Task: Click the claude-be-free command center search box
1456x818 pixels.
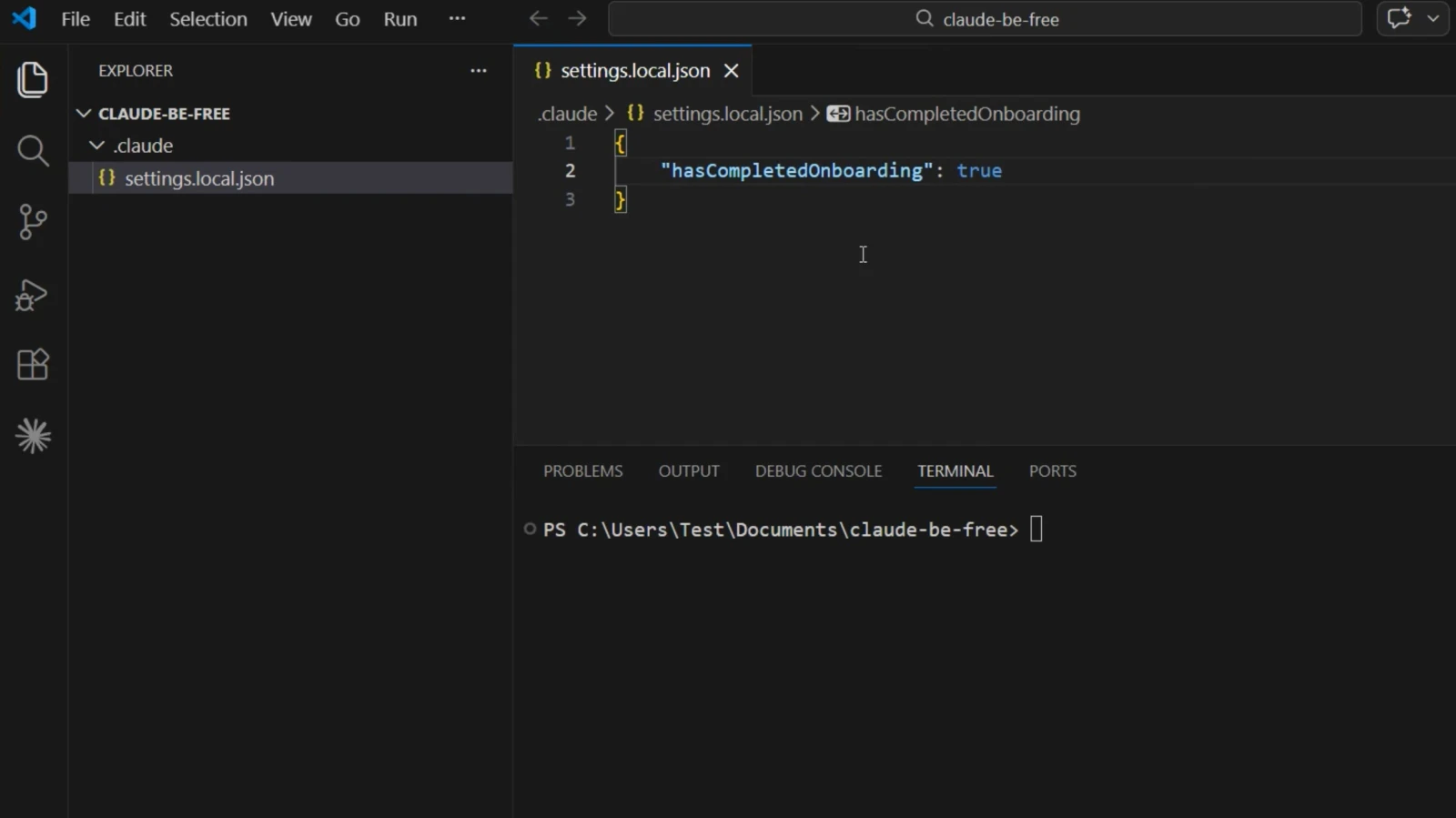Action: pyautogui.click(x=985, y=19)
